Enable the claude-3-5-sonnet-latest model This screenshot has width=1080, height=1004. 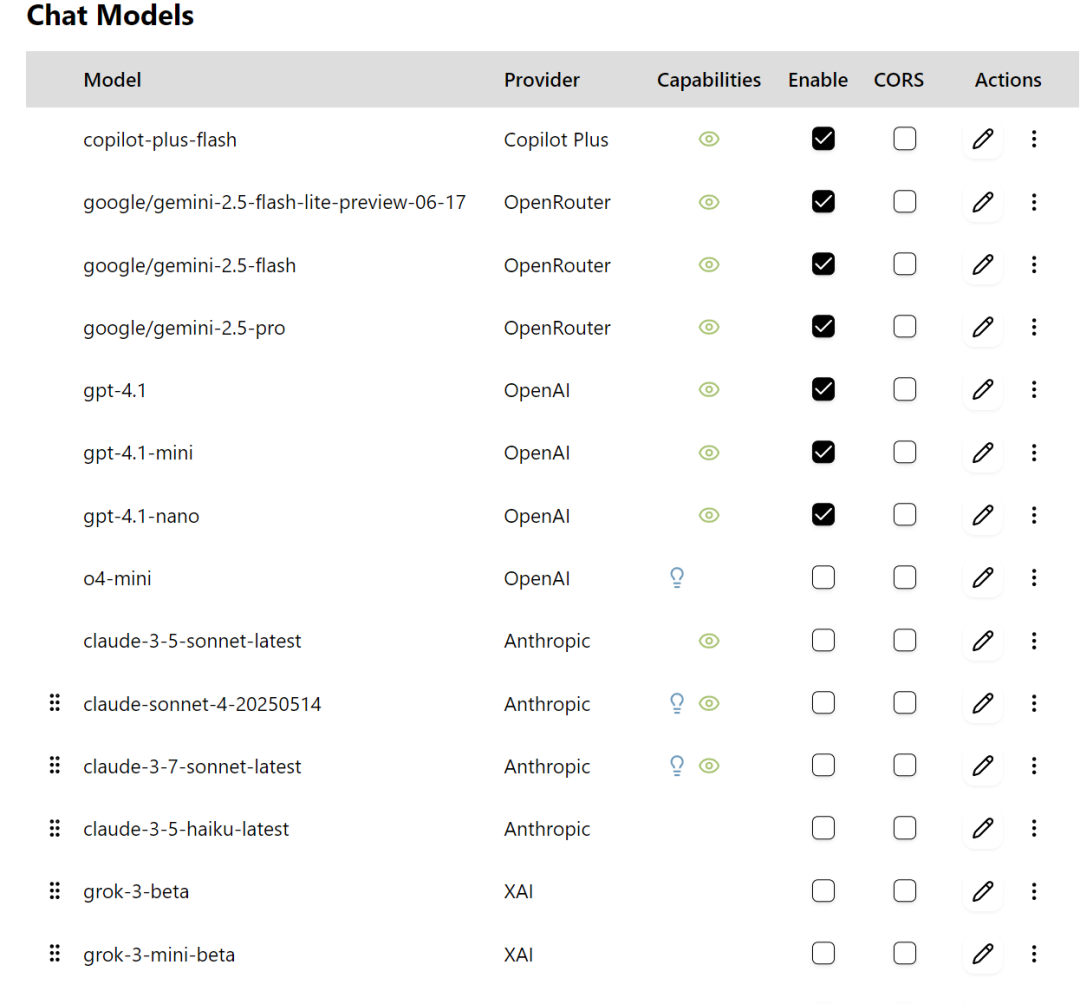click(x=823, y=640)
